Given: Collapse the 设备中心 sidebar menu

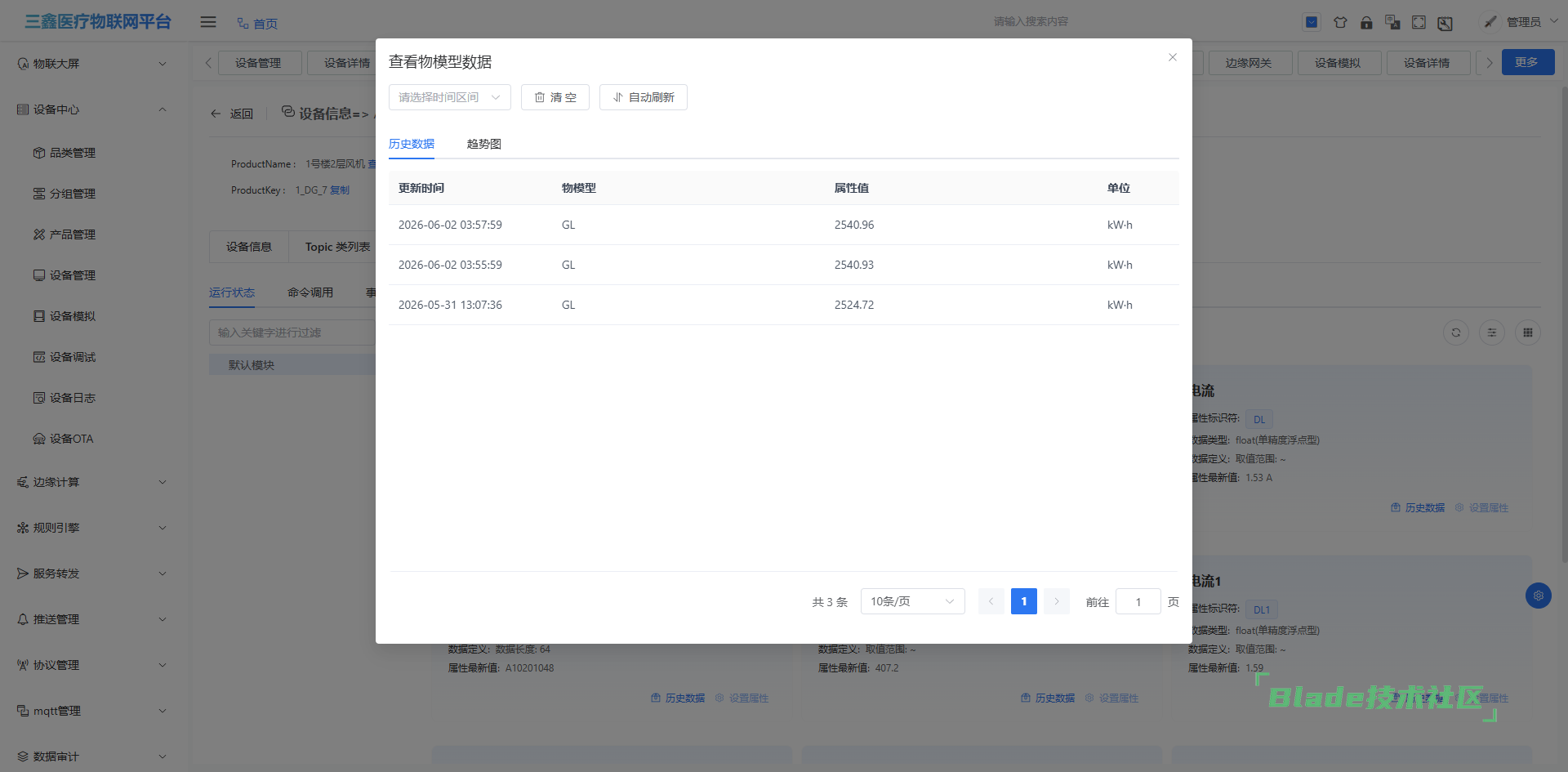Looking at the screenshot, I should point(92,109).
